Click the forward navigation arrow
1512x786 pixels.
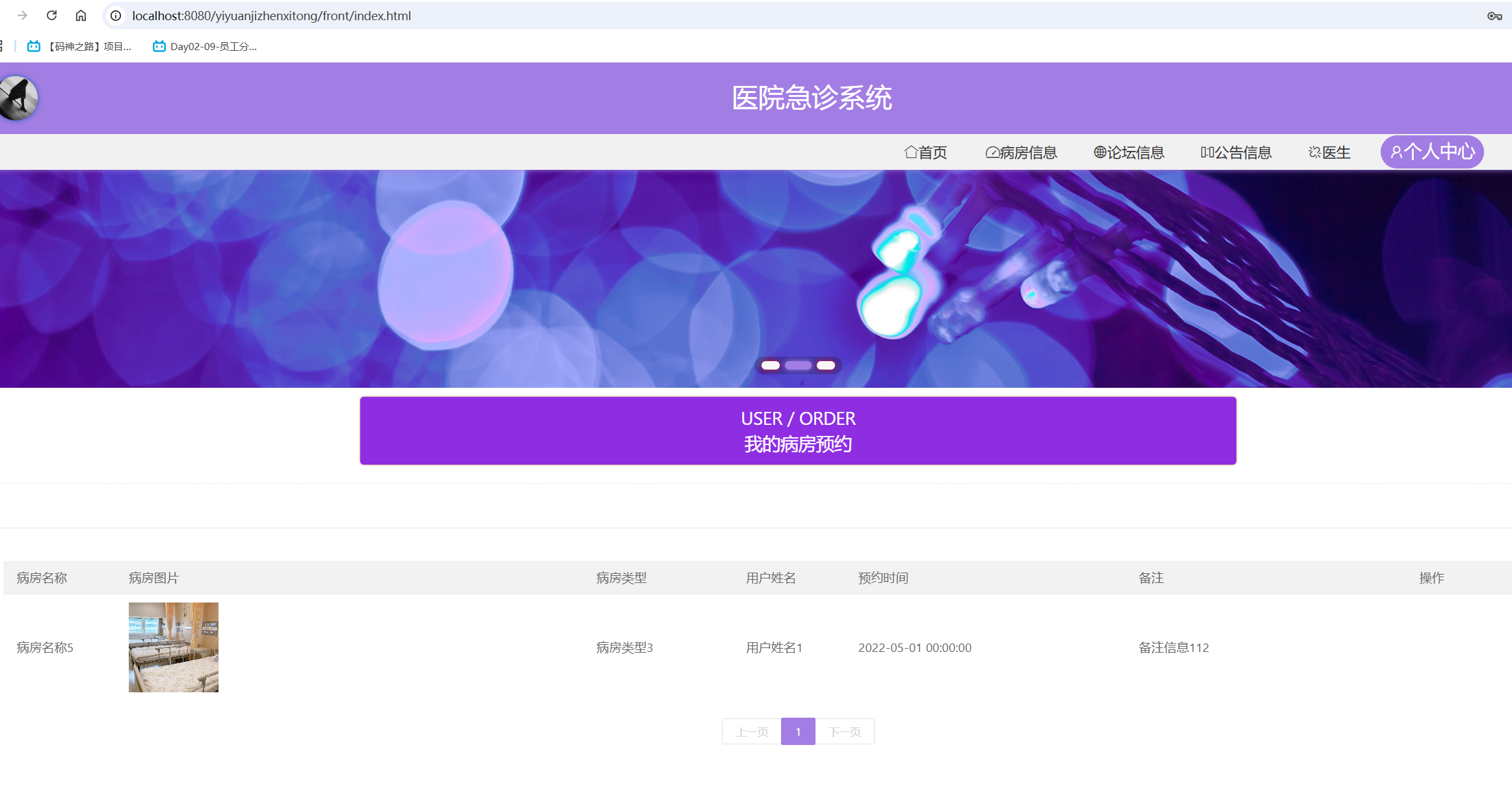(22, 16)
